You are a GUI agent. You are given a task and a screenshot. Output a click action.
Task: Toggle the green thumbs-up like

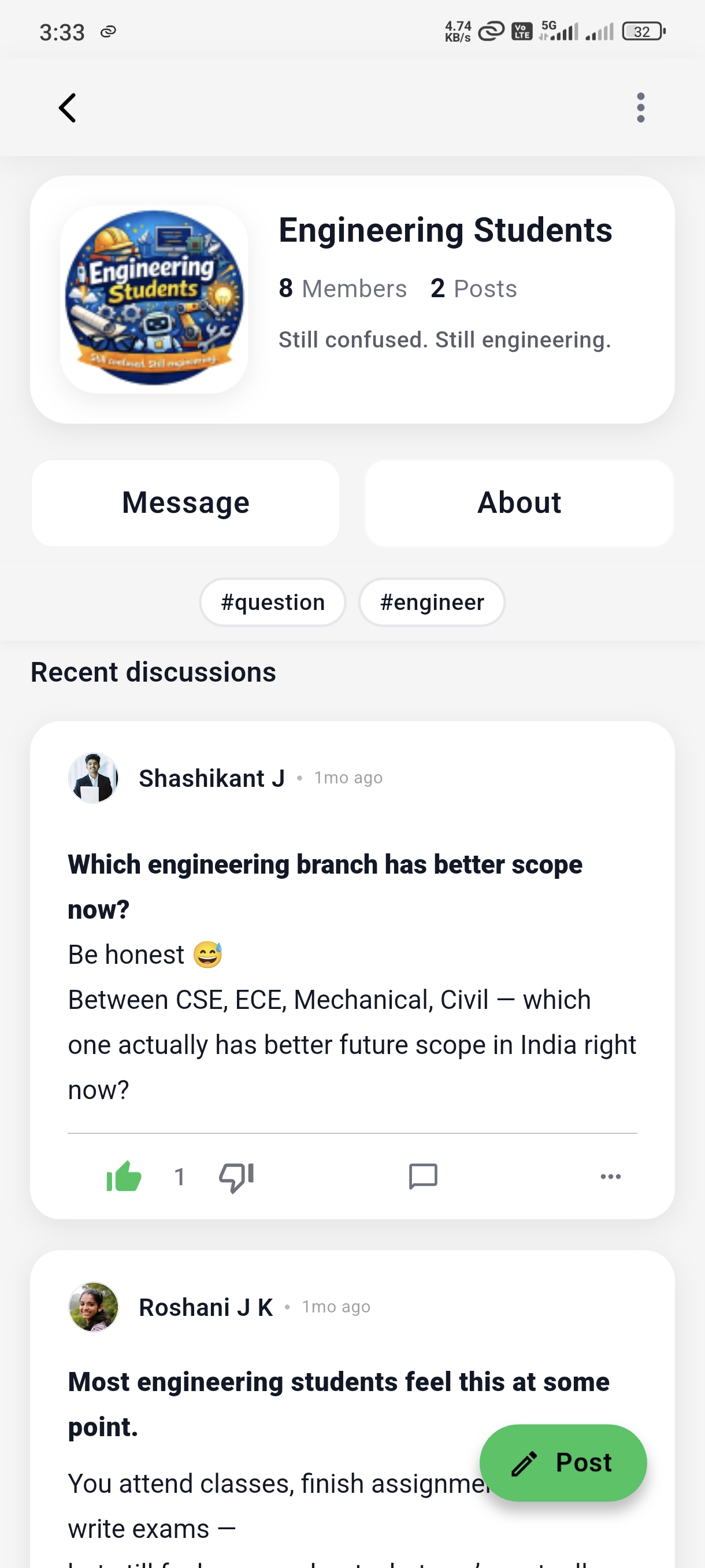(124, 1176)
